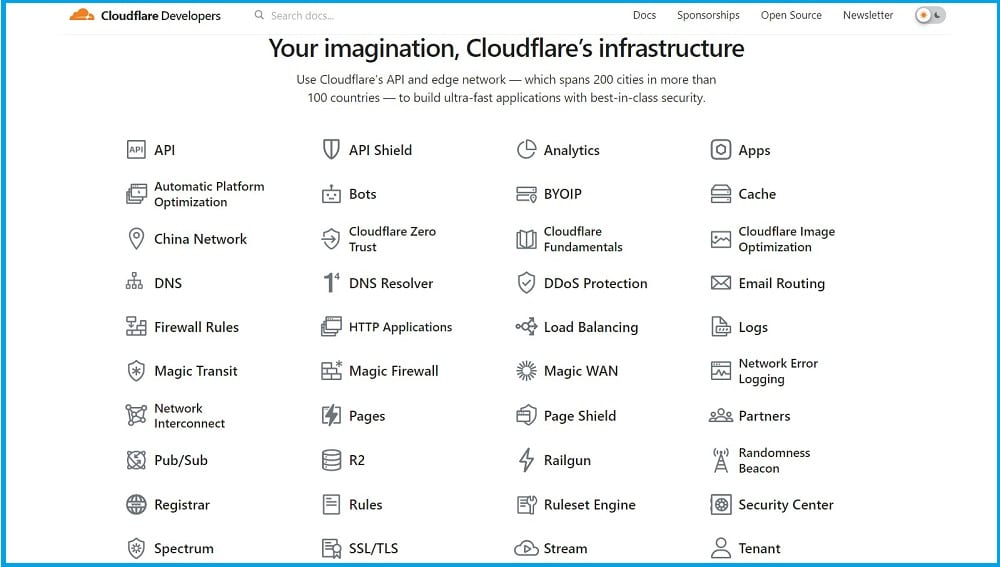Open the Magic Transit text link

pyautogui.click(x=196, y=371)
